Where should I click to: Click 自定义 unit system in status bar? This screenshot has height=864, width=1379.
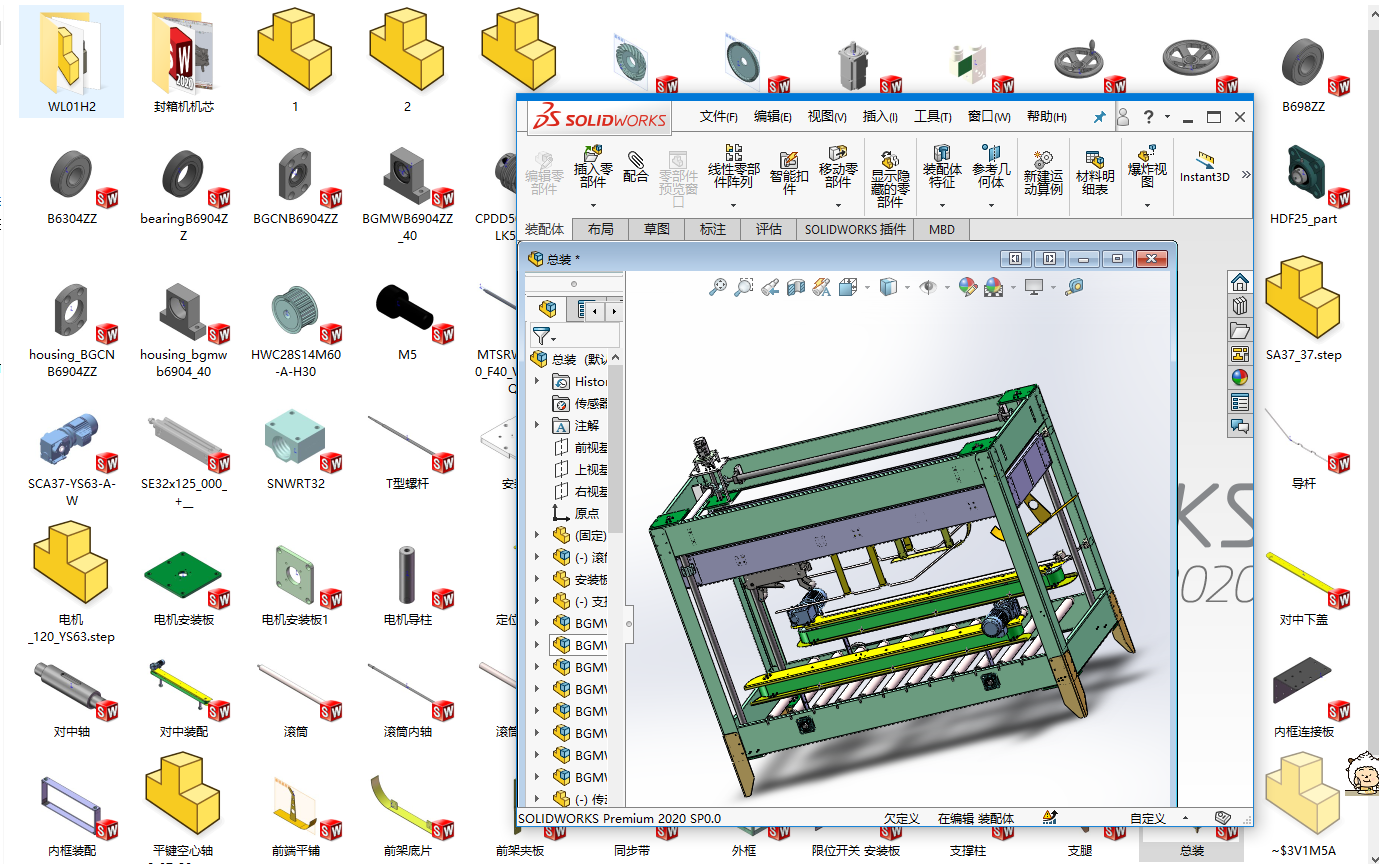pos(1147,818)
